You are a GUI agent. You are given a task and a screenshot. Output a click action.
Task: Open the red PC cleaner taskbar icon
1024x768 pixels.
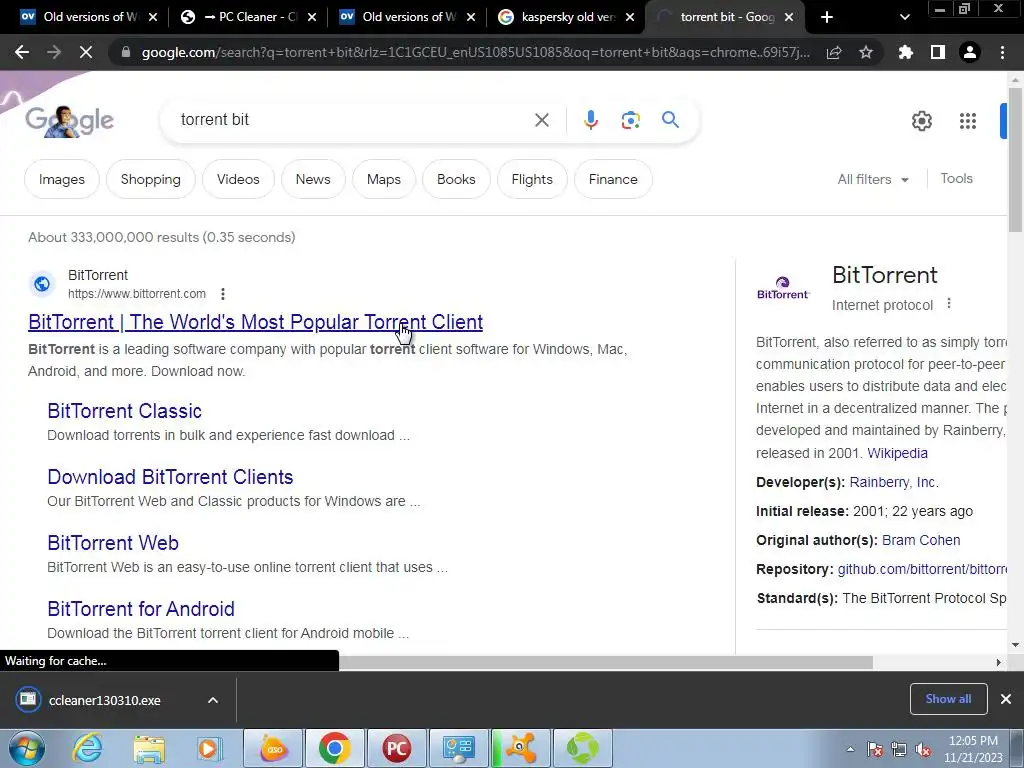(396, 748)
